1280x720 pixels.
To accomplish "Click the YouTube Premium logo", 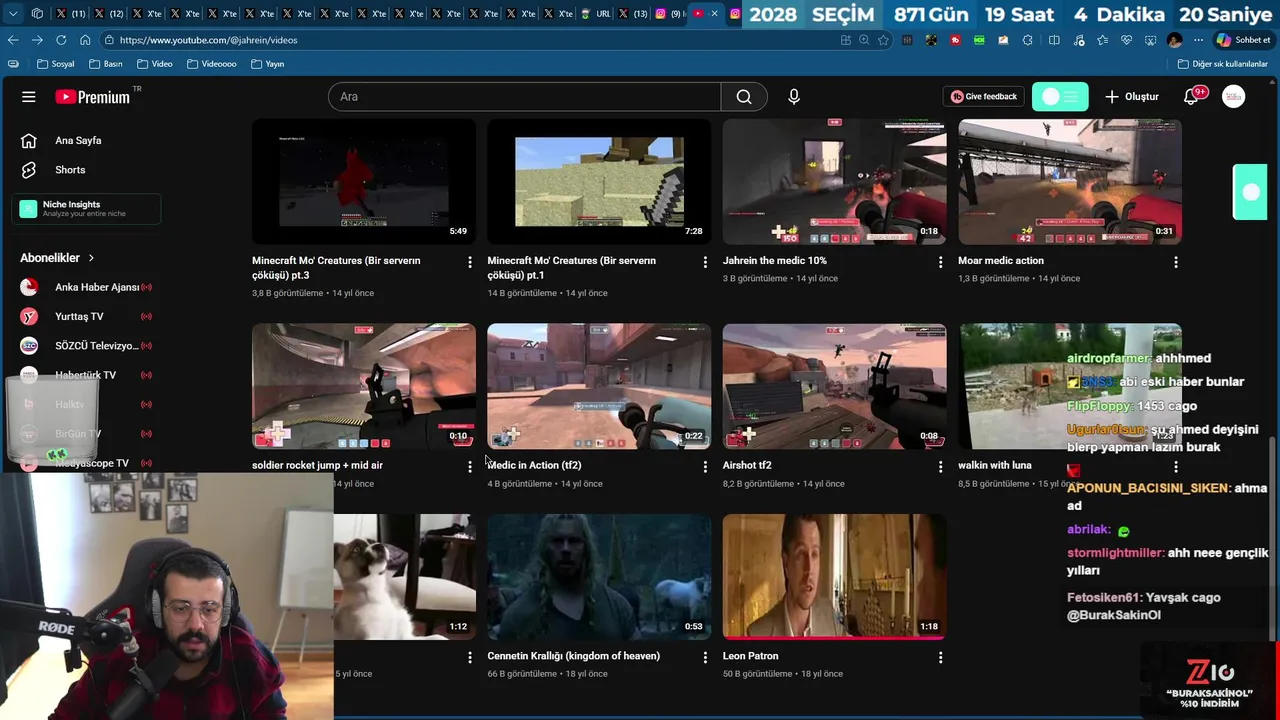I will 93,97.
